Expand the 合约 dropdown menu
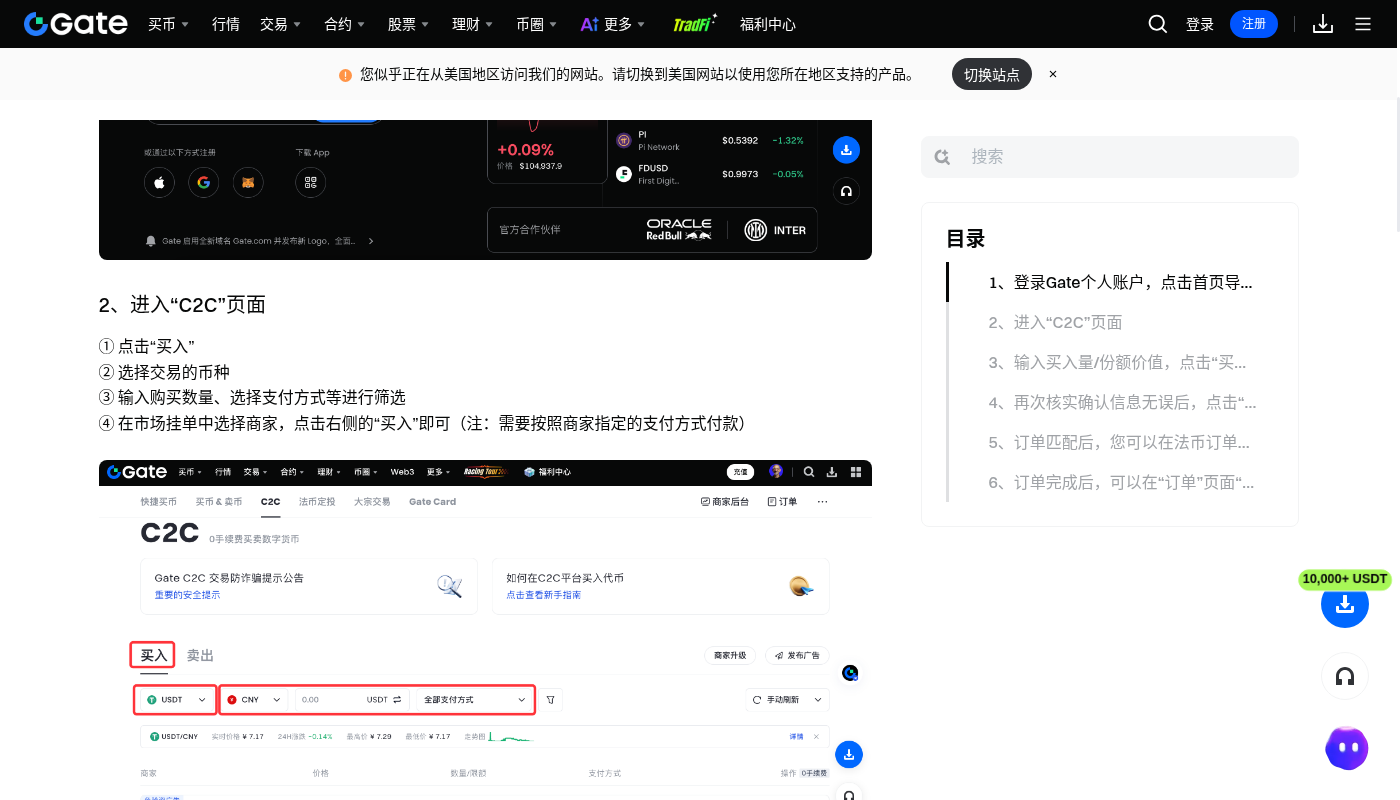1400x800 pixels. point(345,24)
